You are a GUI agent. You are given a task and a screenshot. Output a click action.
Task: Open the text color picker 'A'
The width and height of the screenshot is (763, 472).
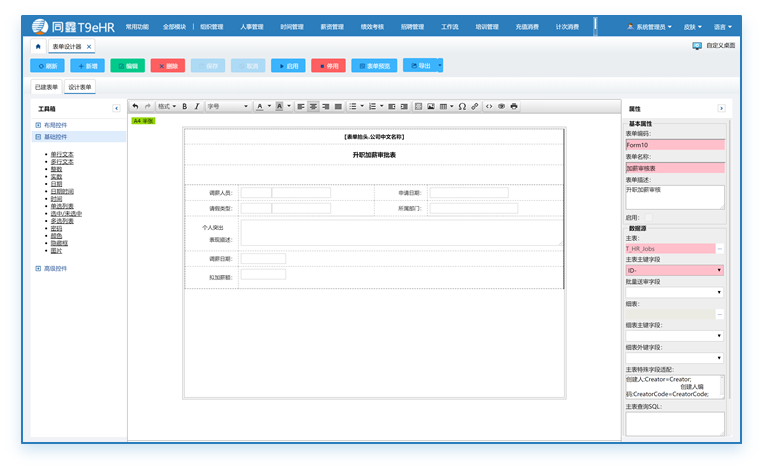[x=261, y=106]
